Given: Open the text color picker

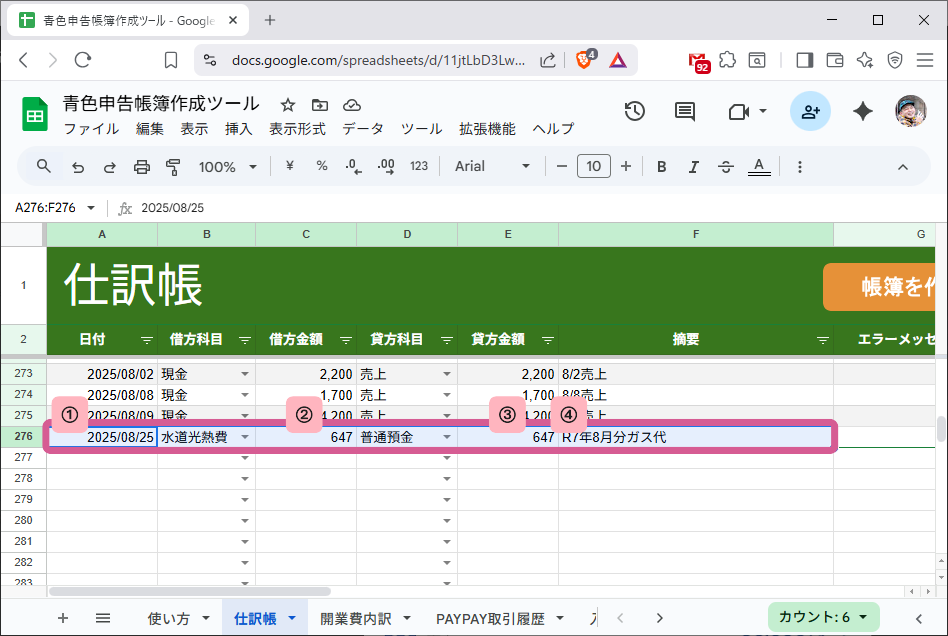Looking at the screenshot, I should (x=759, y=166).
